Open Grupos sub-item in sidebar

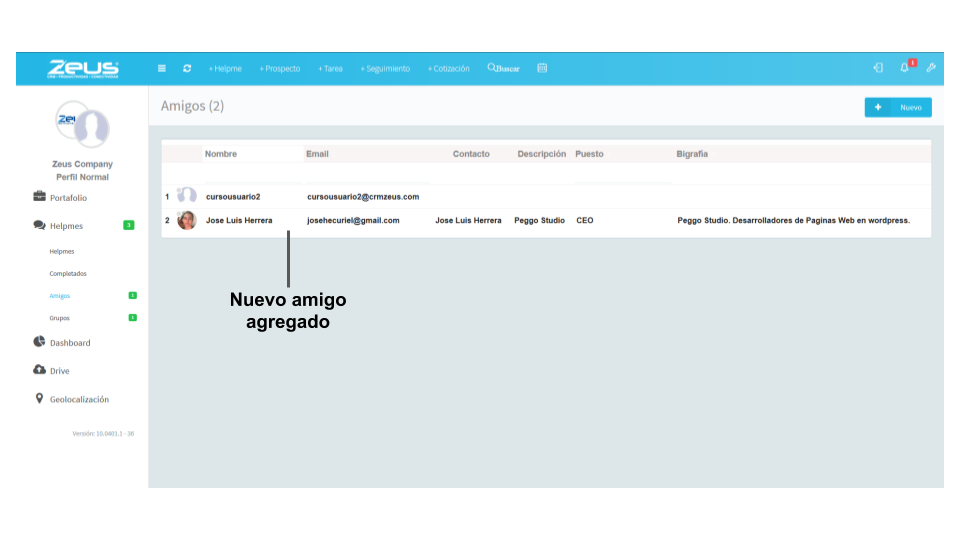pos(59,318)
